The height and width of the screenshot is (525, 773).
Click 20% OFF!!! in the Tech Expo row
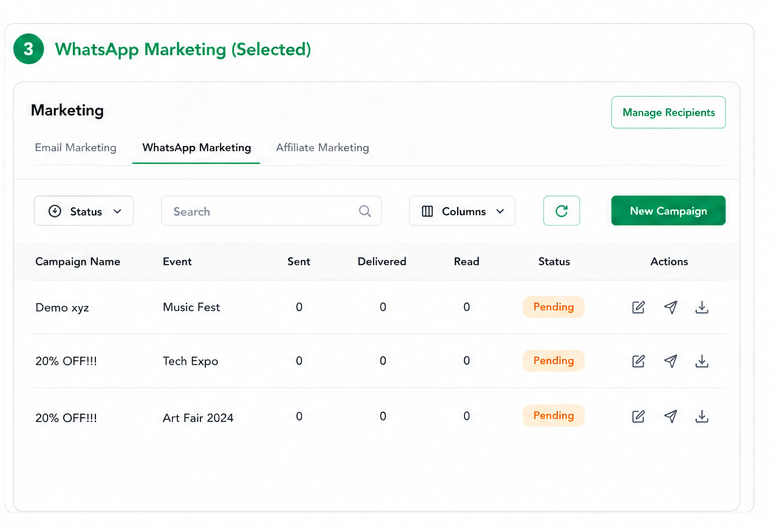(x=66, y=361)
